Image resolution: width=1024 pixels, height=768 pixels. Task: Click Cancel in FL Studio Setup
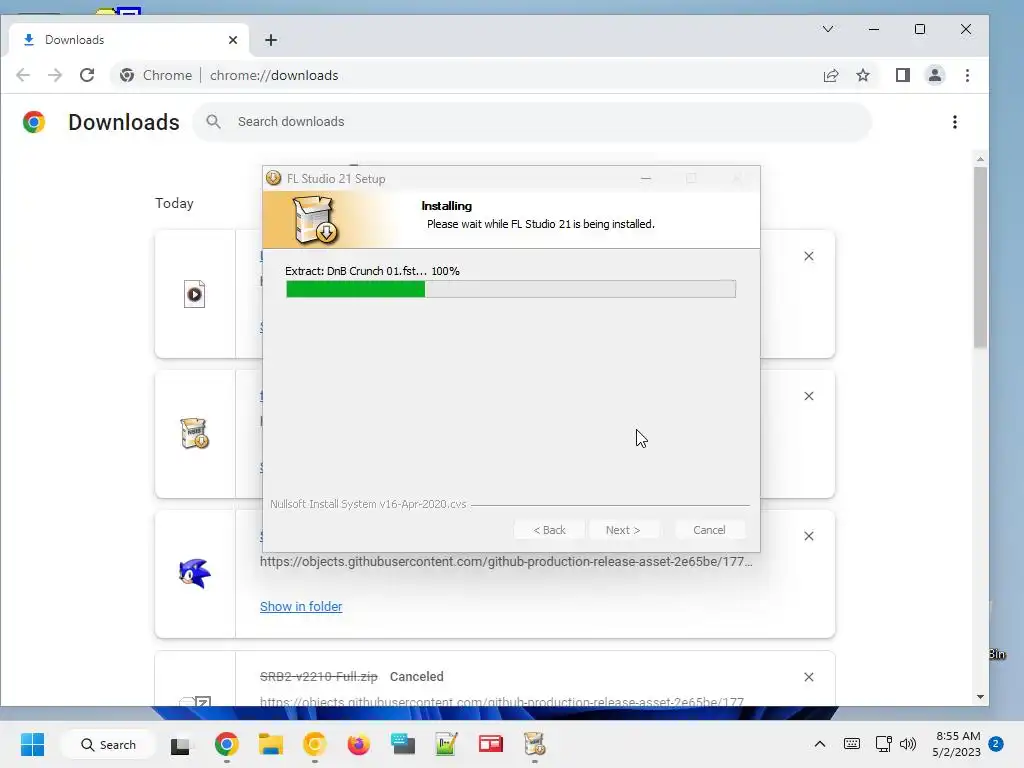(x=709, y=530)
